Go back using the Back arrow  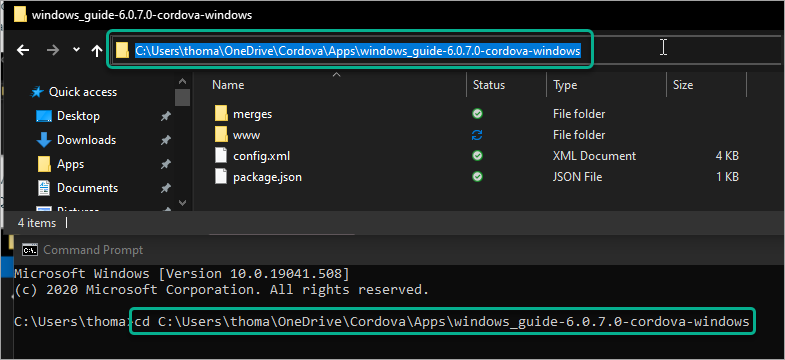click(23, 50)
